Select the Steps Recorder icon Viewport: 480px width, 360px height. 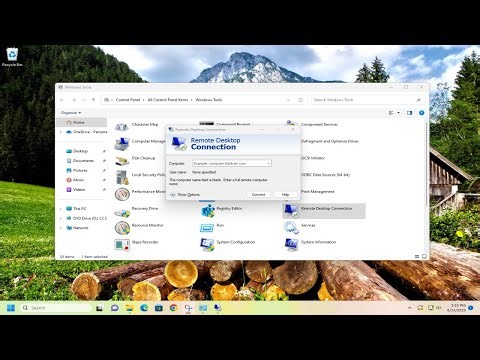point(122,245)
